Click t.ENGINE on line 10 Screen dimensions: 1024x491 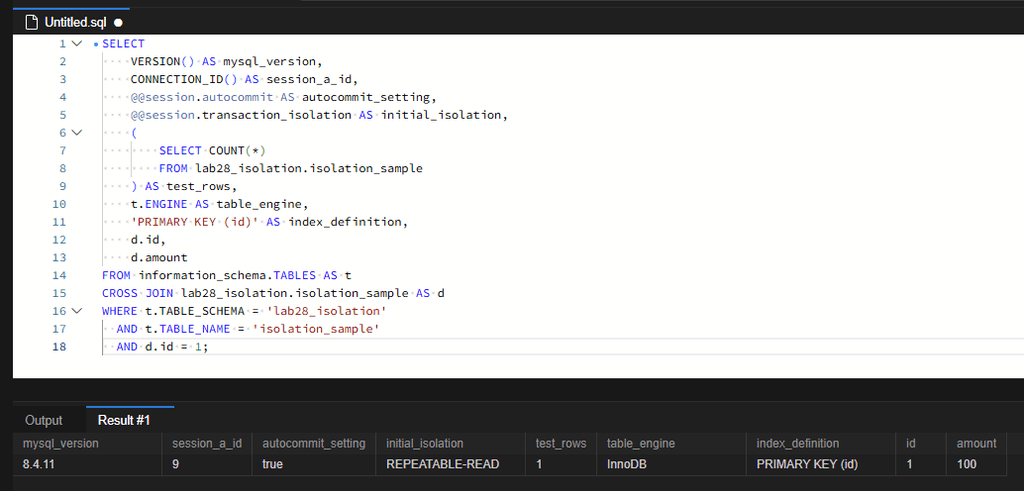(159, 204)
